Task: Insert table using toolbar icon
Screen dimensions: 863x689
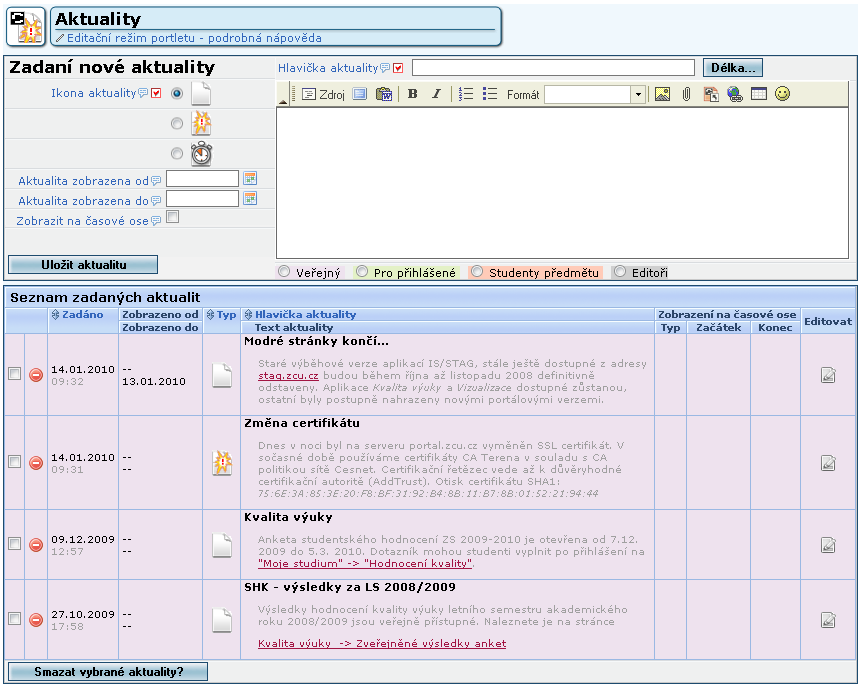Action: point(758,94)
